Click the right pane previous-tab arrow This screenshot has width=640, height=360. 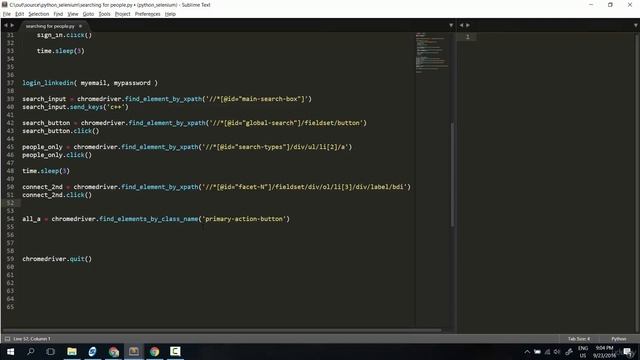(461, 25)
